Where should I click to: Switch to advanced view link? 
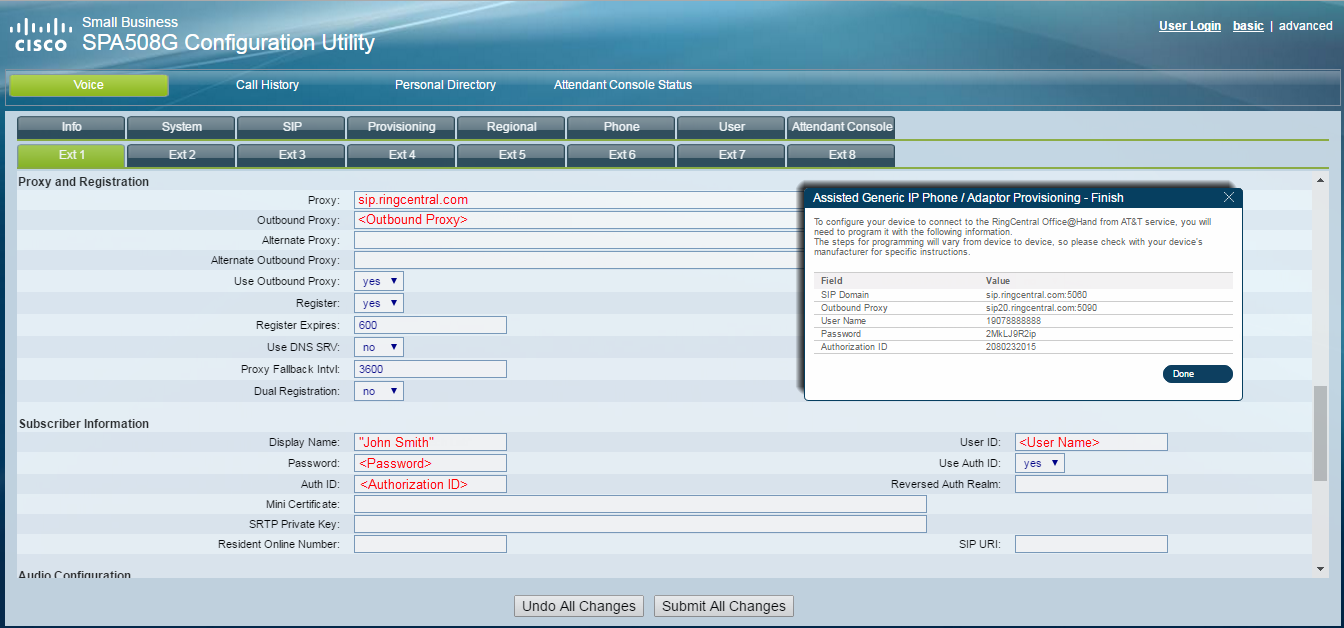pyautogui.click(x=1306, y=26)
